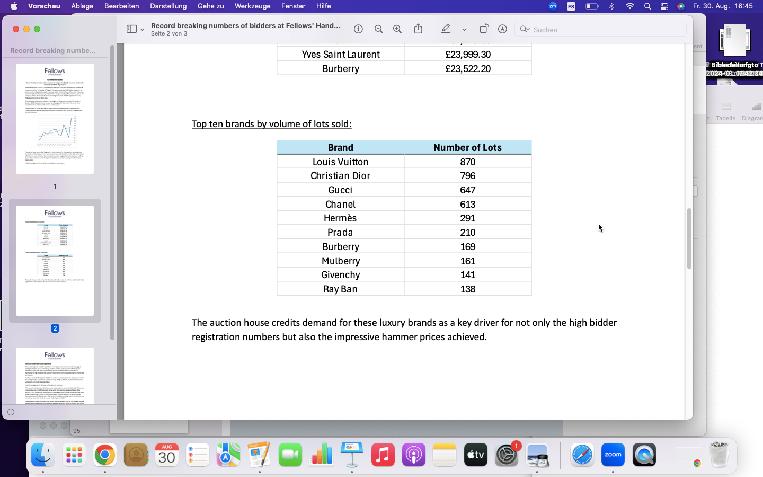Show the document info inspector
This screenshot has width=763, height=477.
pos(358,29)
